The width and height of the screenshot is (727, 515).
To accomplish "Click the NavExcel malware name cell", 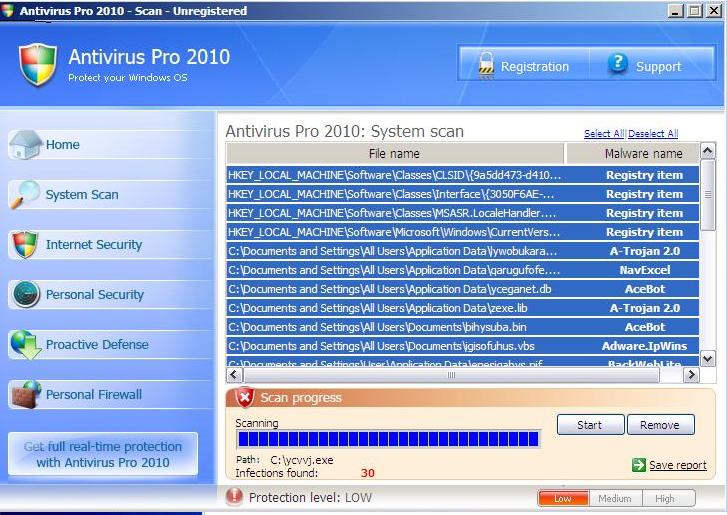I will pos(645,270).
